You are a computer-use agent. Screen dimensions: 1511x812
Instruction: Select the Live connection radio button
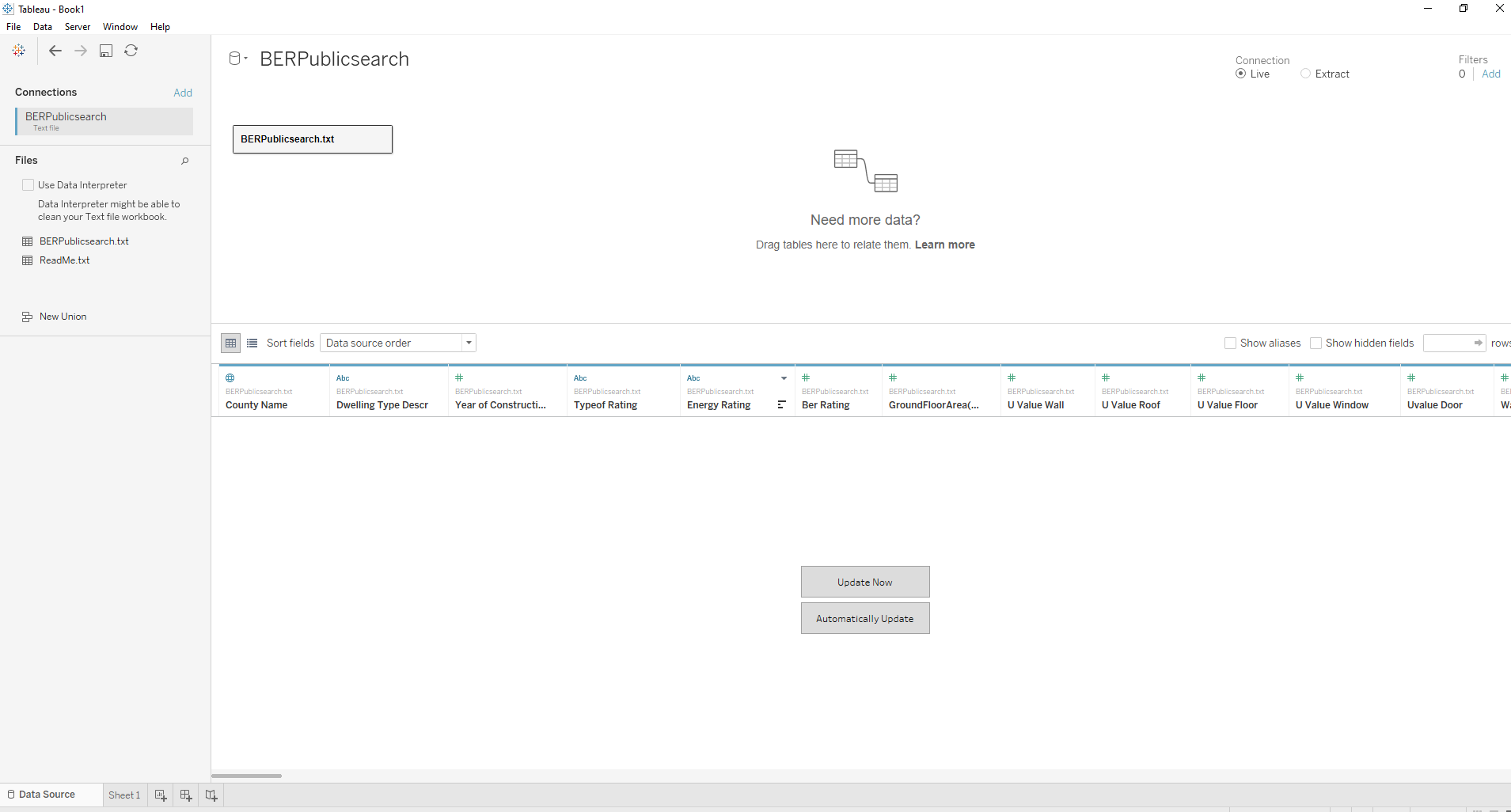[1240, 74]
